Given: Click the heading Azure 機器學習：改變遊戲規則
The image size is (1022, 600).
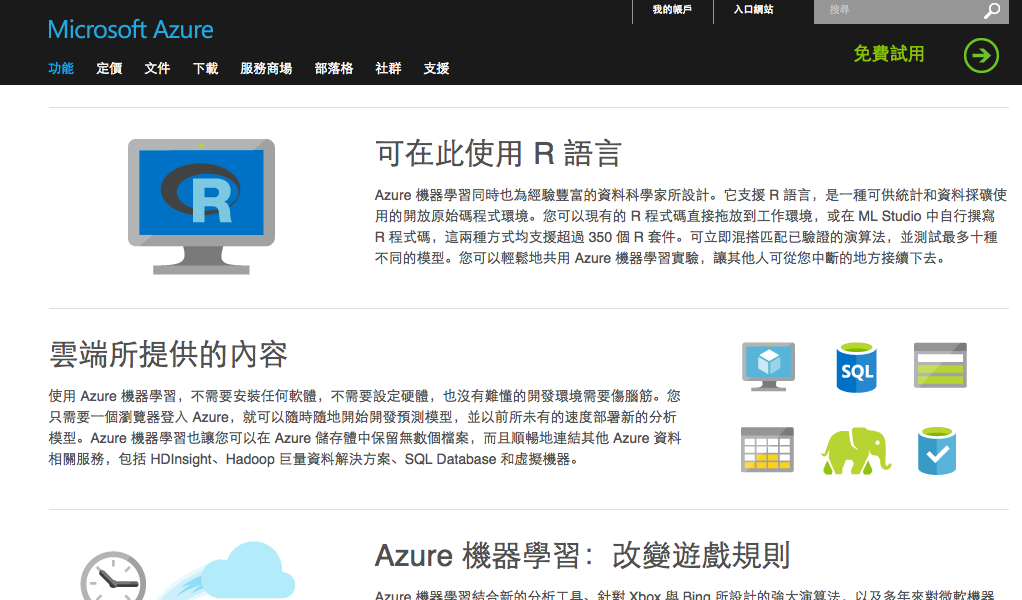Looking at the screenshot, I should pos(582,556).
